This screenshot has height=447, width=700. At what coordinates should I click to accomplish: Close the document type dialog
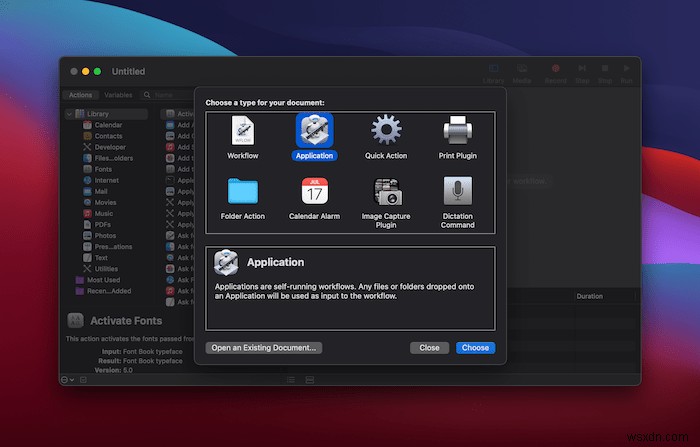[x=429, y=348]
